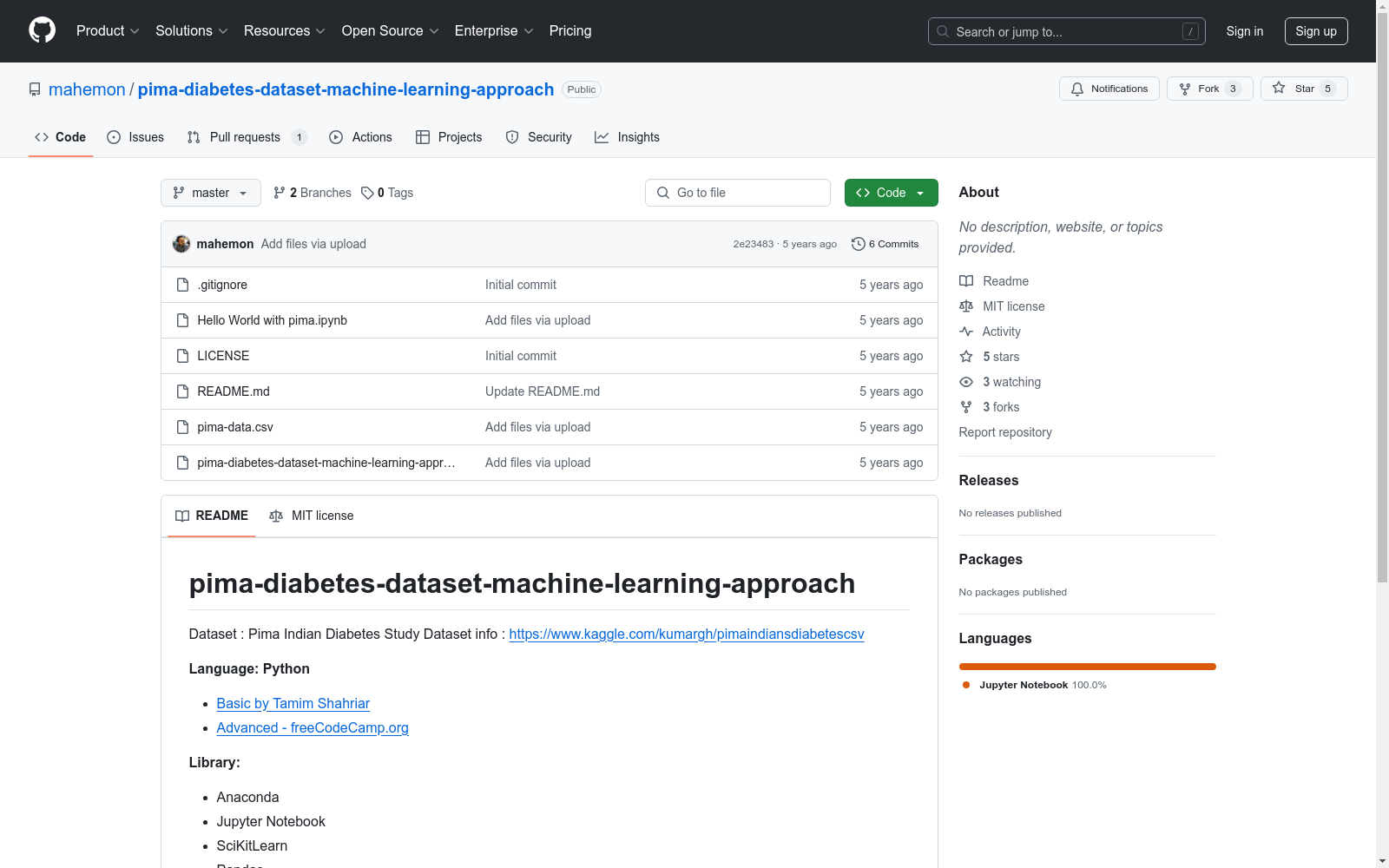Click the star icon to star repository
The width and height of the screenshot is (1389, 868).
click(1279, 88)
